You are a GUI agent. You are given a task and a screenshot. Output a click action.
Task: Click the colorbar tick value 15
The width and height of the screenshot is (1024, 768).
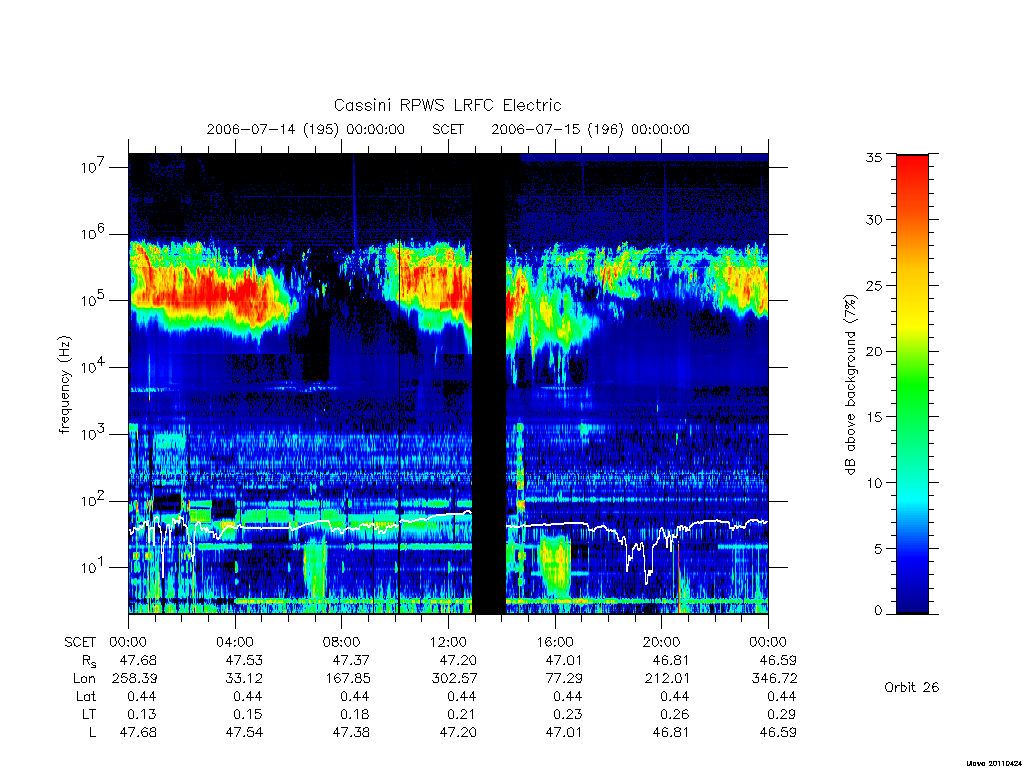[x=873, y=417]
